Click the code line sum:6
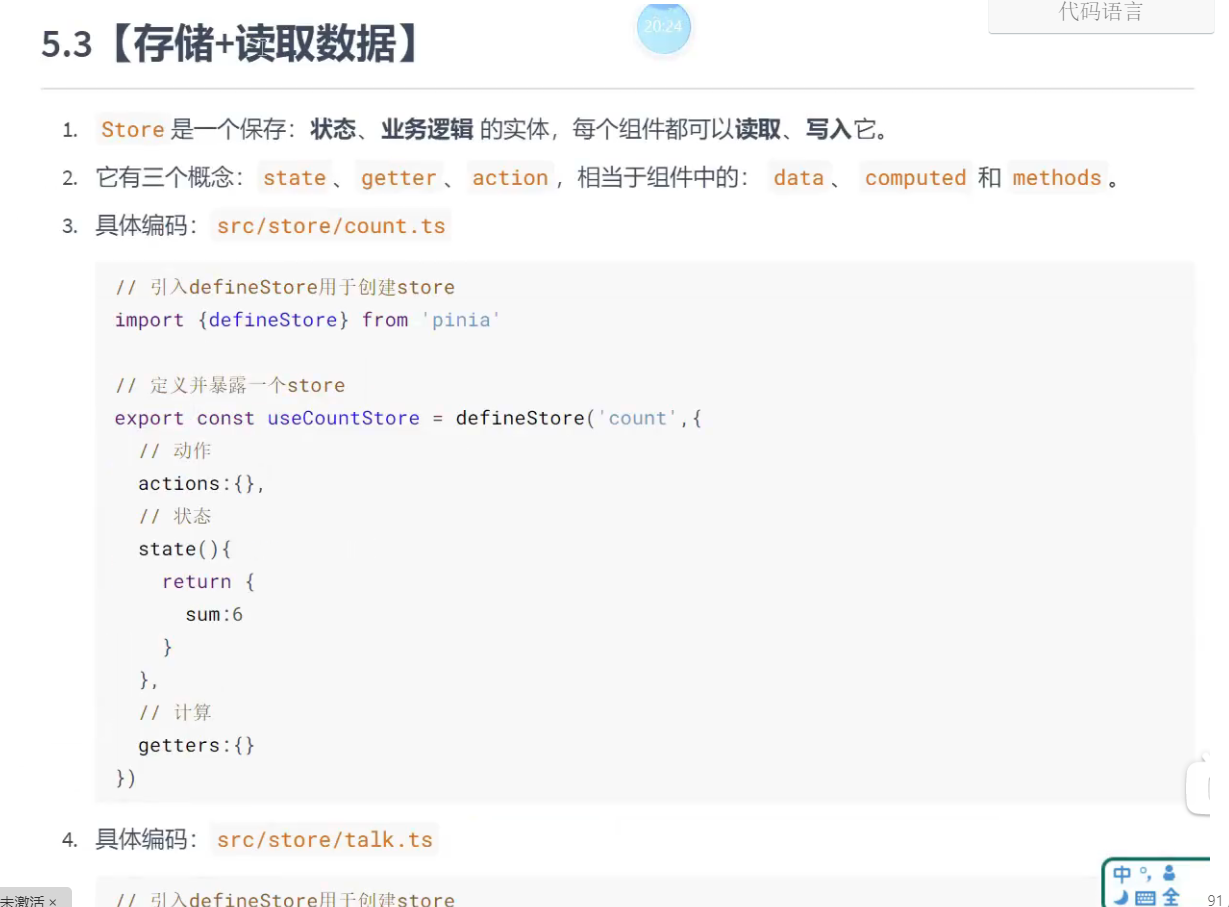1229x907 pixels. [214, 614]
